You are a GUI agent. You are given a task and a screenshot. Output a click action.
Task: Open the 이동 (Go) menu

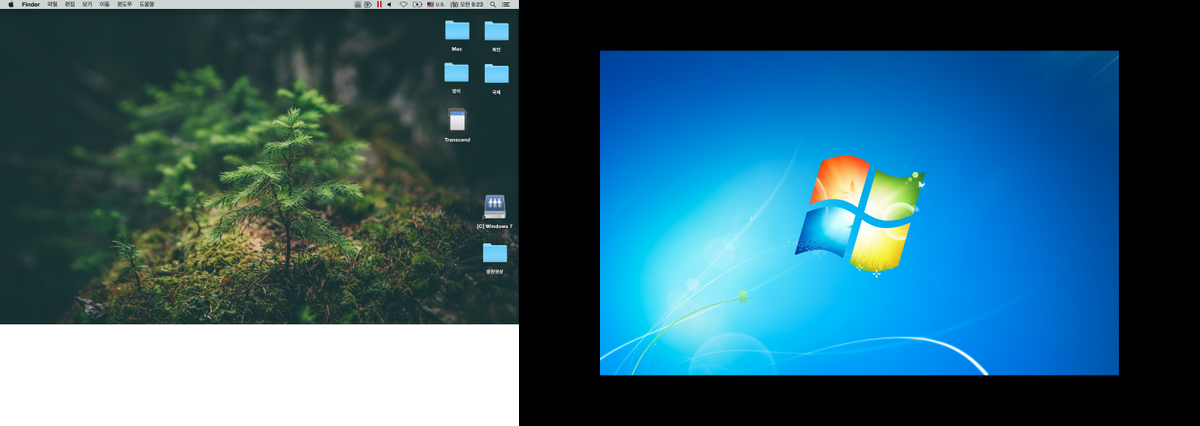pyautogui.click(x=104, y=4)
